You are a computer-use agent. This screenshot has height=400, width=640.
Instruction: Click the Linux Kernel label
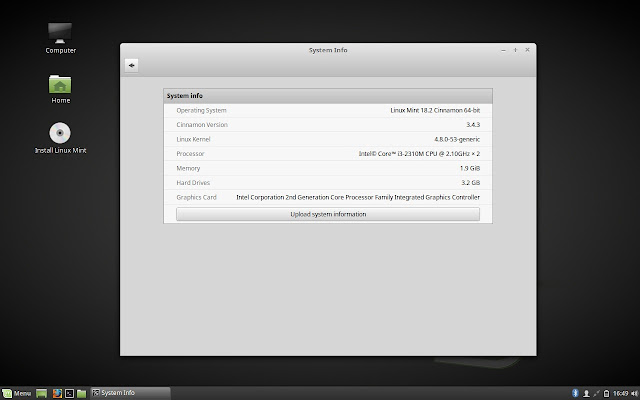(x=193, y=139)
